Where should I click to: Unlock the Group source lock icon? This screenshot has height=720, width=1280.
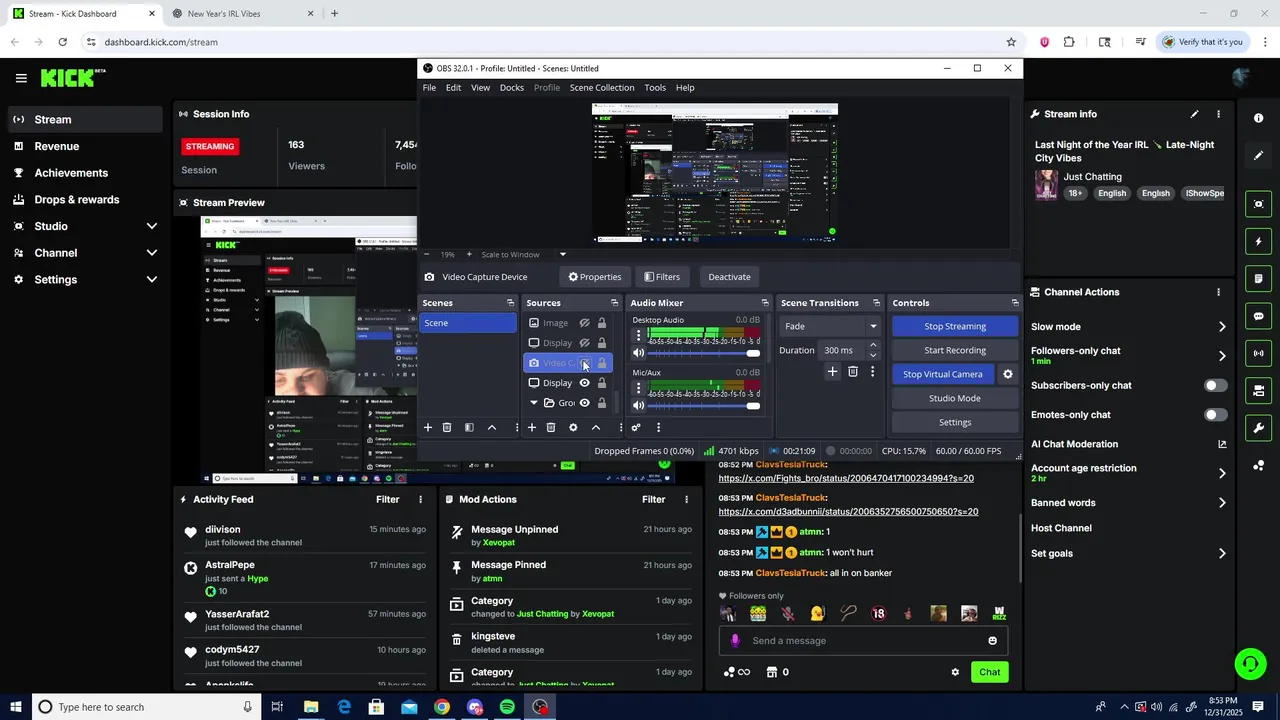(x=602, y=403)
